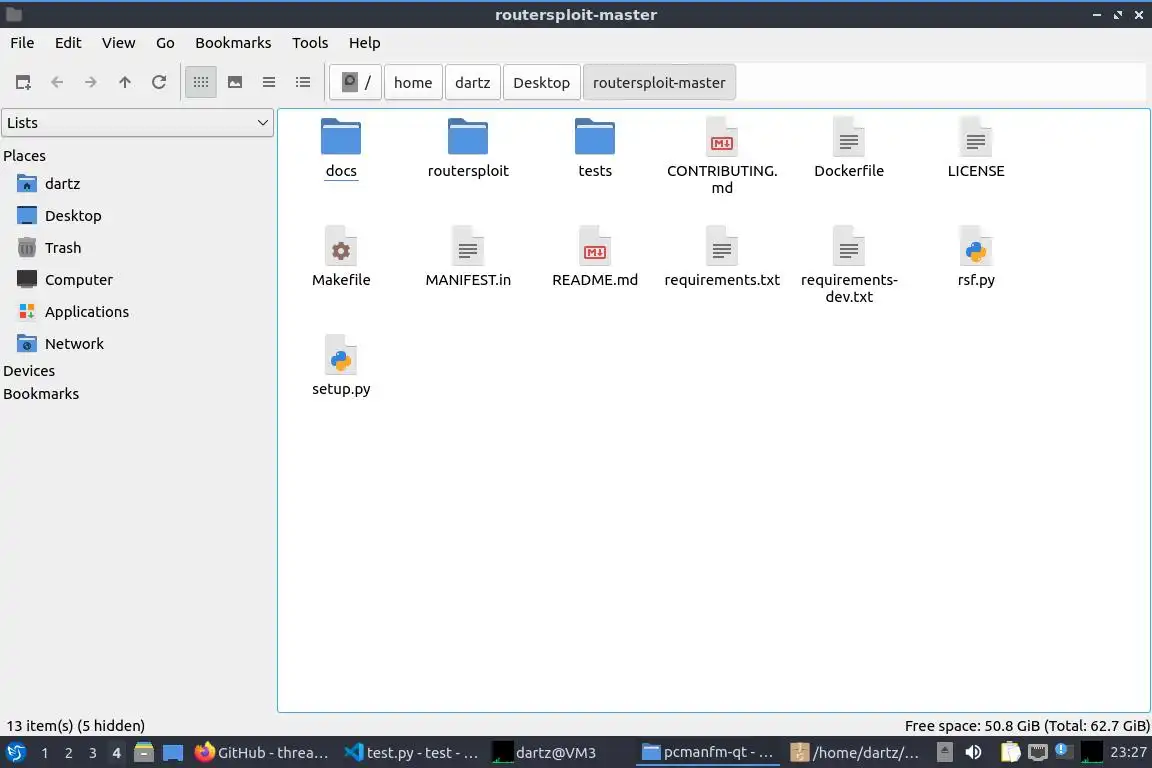Select the Makefile file

(x=341, y=258)
